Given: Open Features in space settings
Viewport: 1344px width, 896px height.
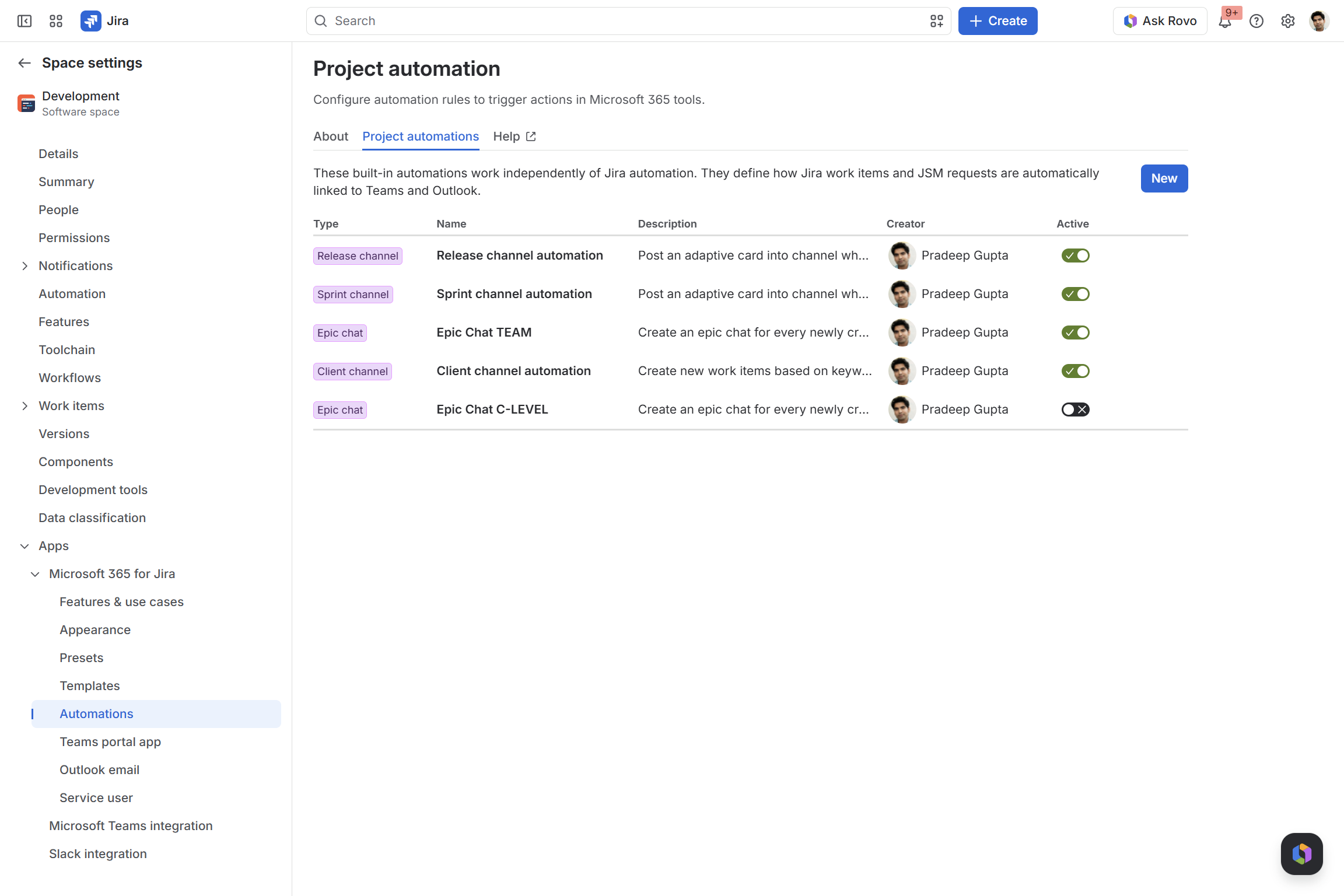Looking at the screenshot, I should 64,322.
